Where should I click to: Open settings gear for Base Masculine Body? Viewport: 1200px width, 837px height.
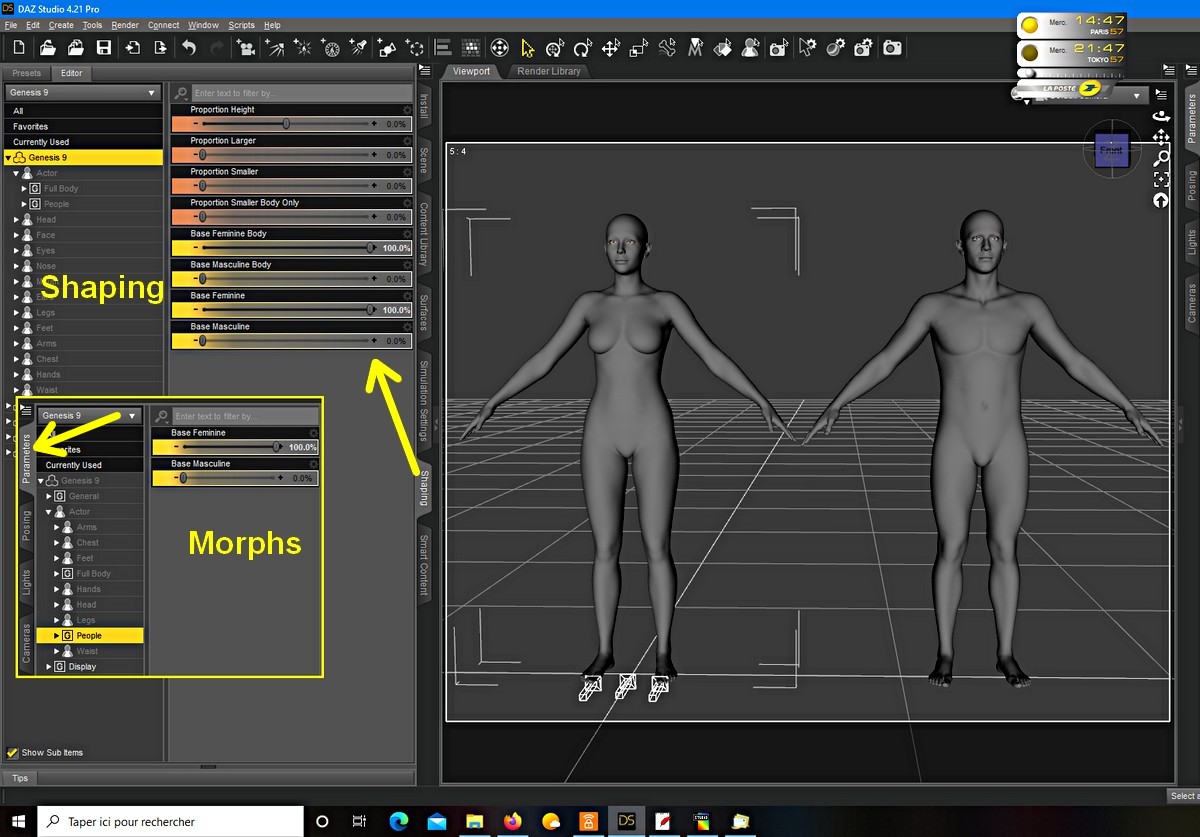point(407,265)
